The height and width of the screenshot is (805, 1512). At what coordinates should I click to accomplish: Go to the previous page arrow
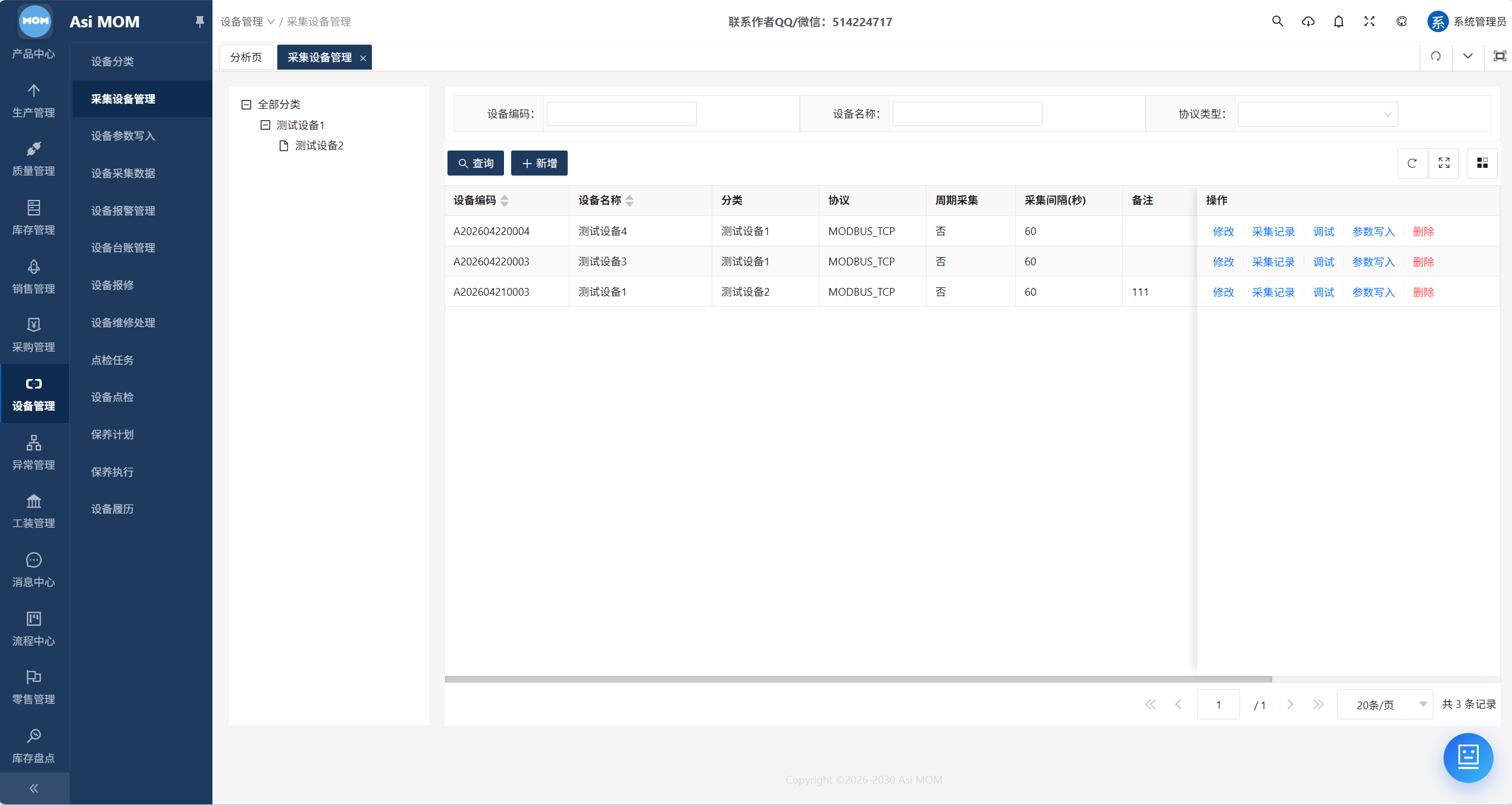[1179, 704]
